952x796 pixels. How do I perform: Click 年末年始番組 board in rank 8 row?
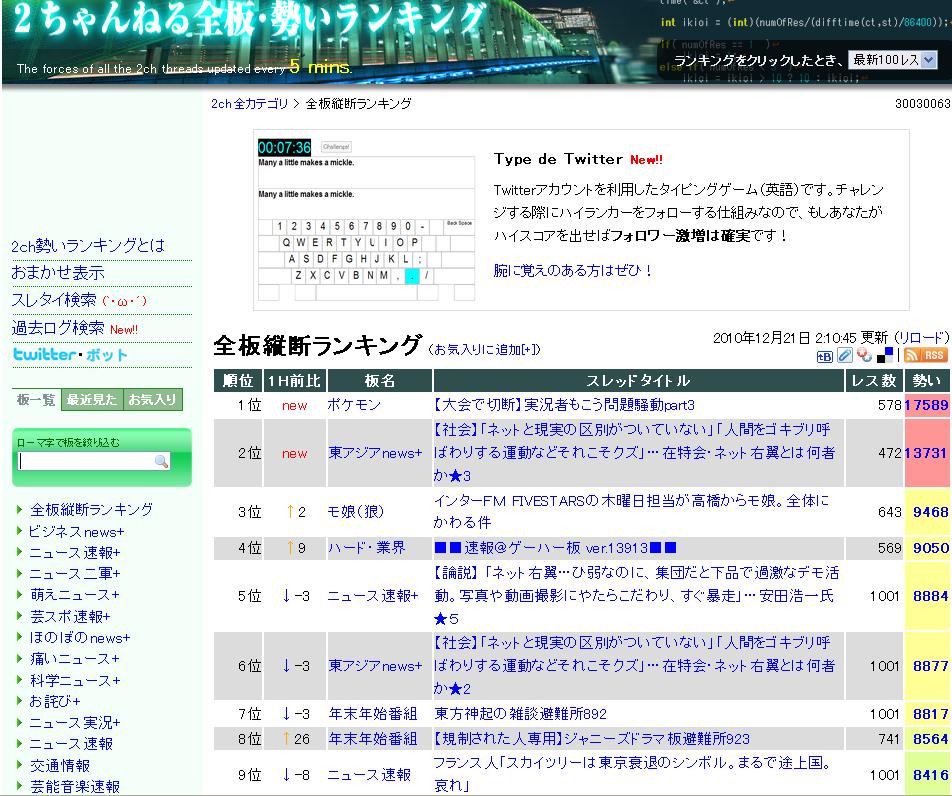(x=373, y=739)
